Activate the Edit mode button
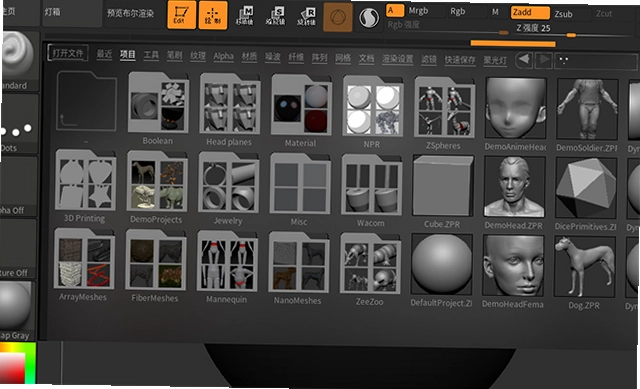 181,15
